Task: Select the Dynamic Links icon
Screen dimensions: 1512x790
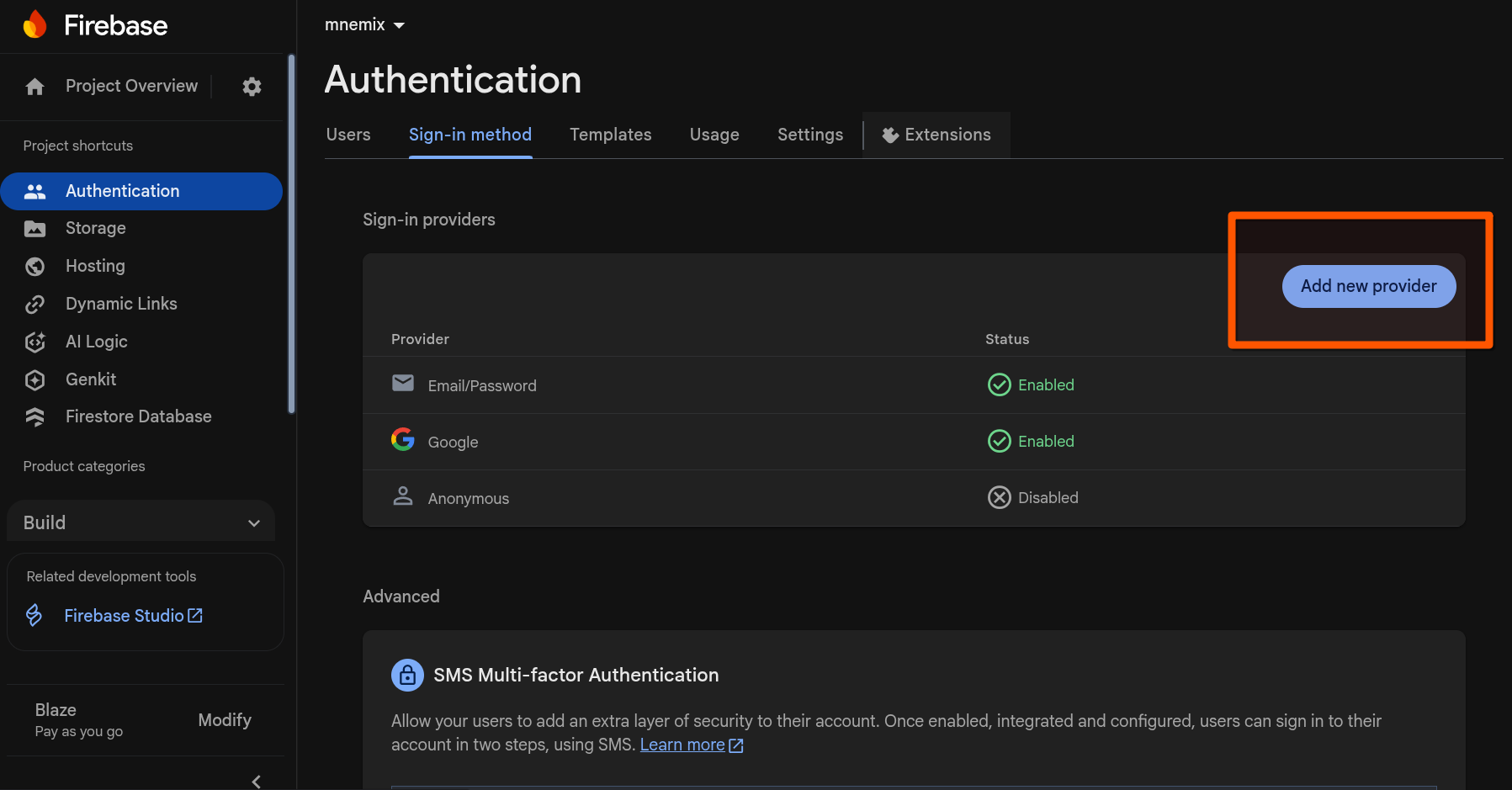Action: [35, 304]
